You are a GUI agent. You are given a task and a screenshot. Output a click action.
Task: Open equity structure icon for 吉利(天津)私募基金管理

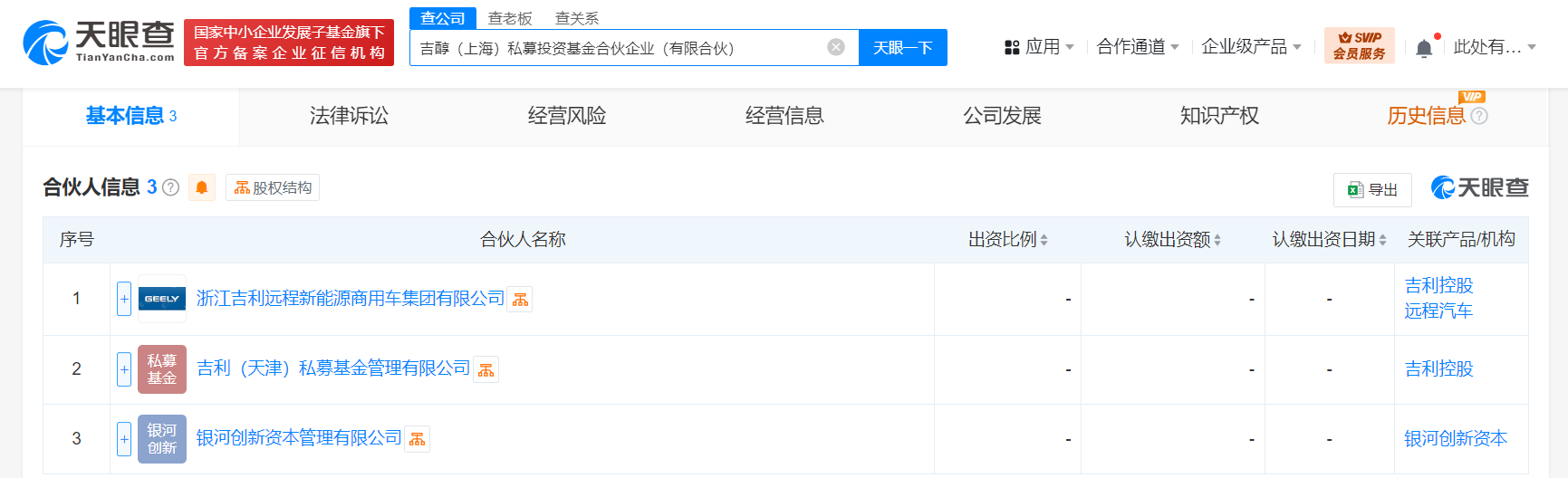point(486,369)
